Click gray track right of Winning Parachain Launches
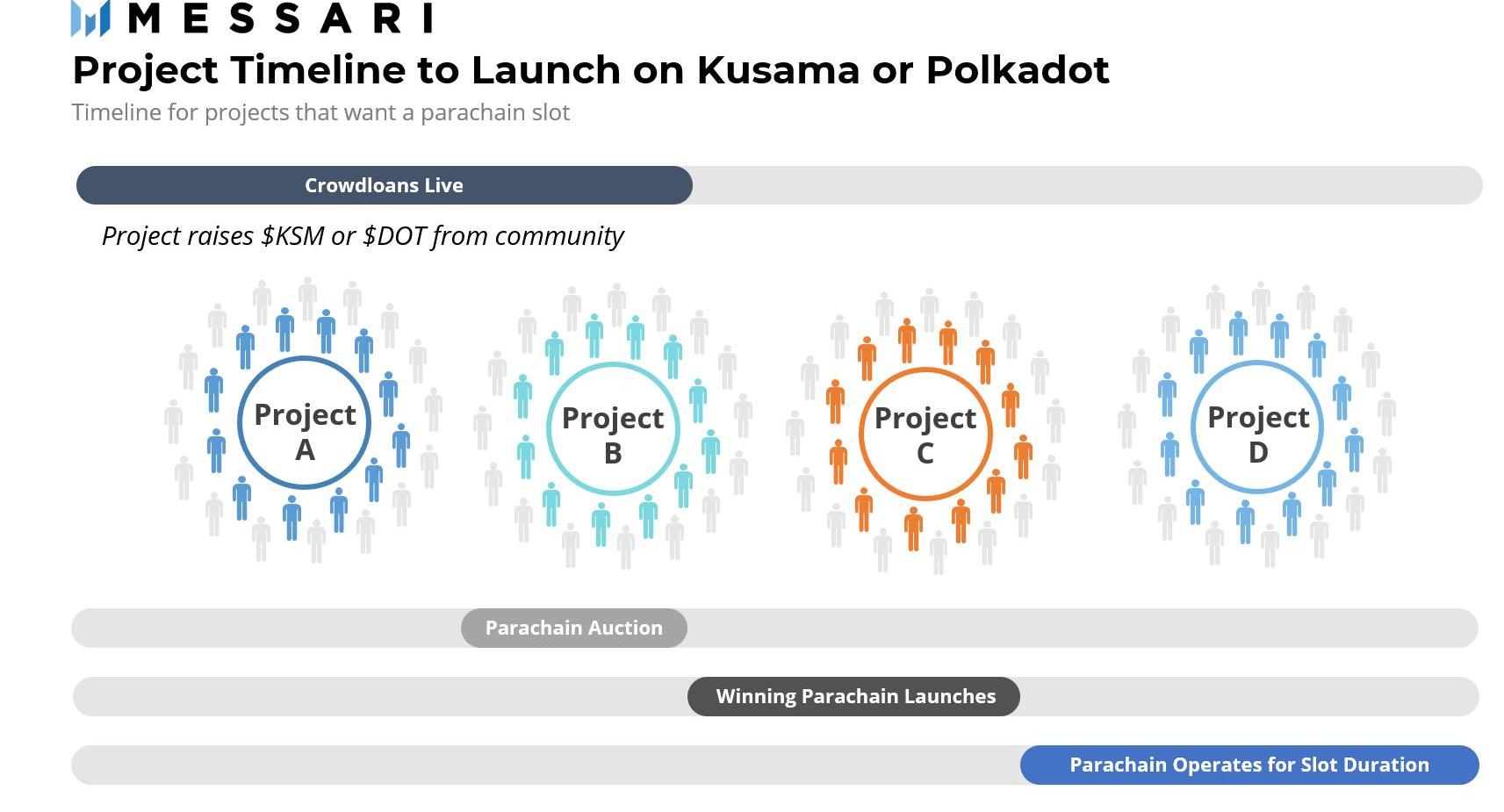The width and height of the screenshot is (1504, 812). (1247, 696)
